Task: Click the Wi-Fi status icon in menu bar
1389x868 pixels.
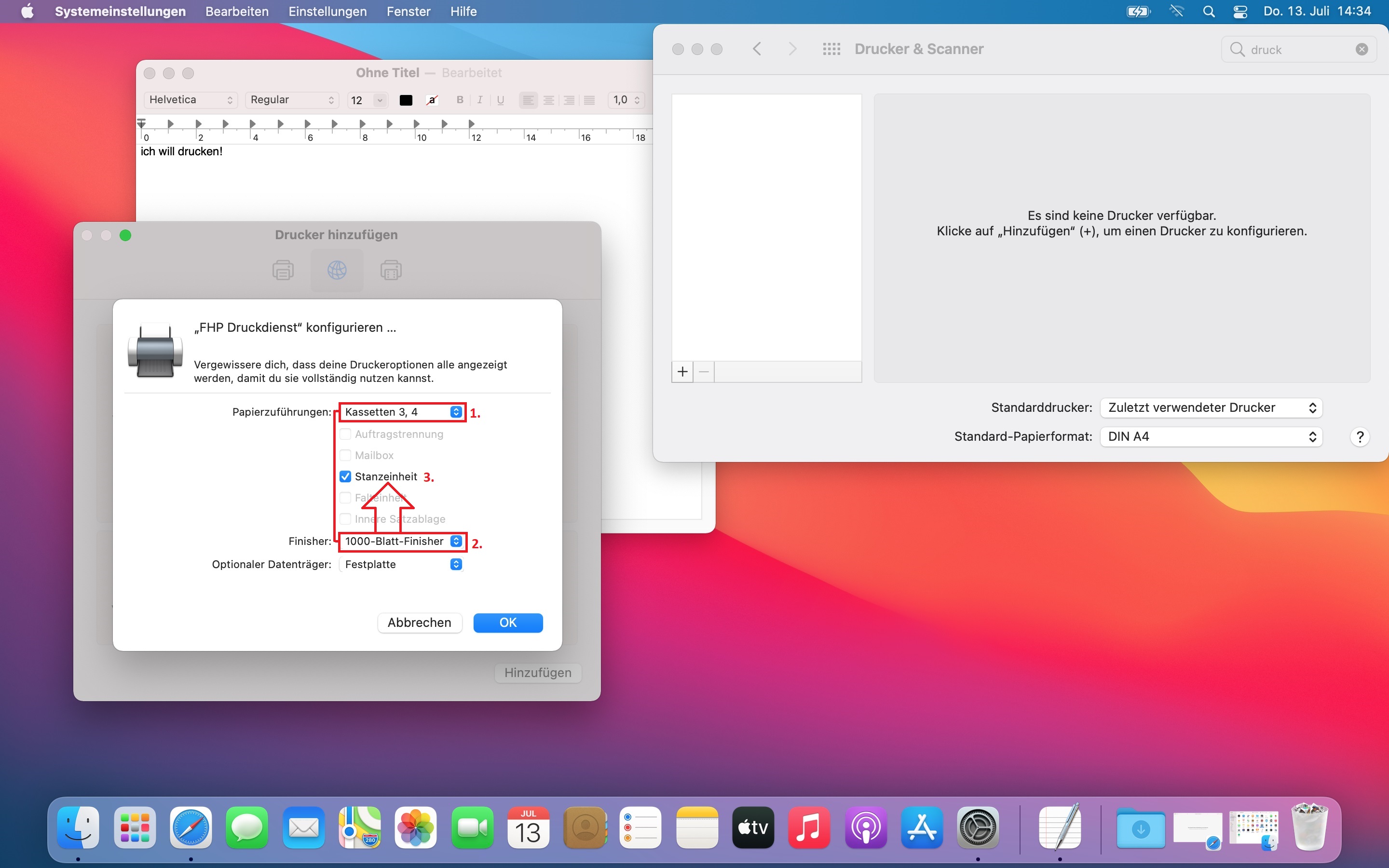Action: [x=1177, y=12]
